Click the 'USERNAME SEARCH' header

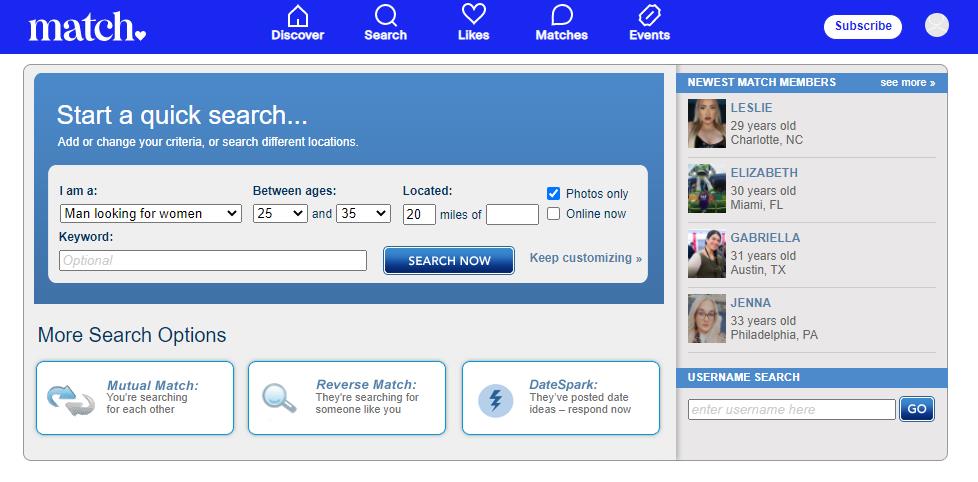pyautogui.click(x=743, y=377)
